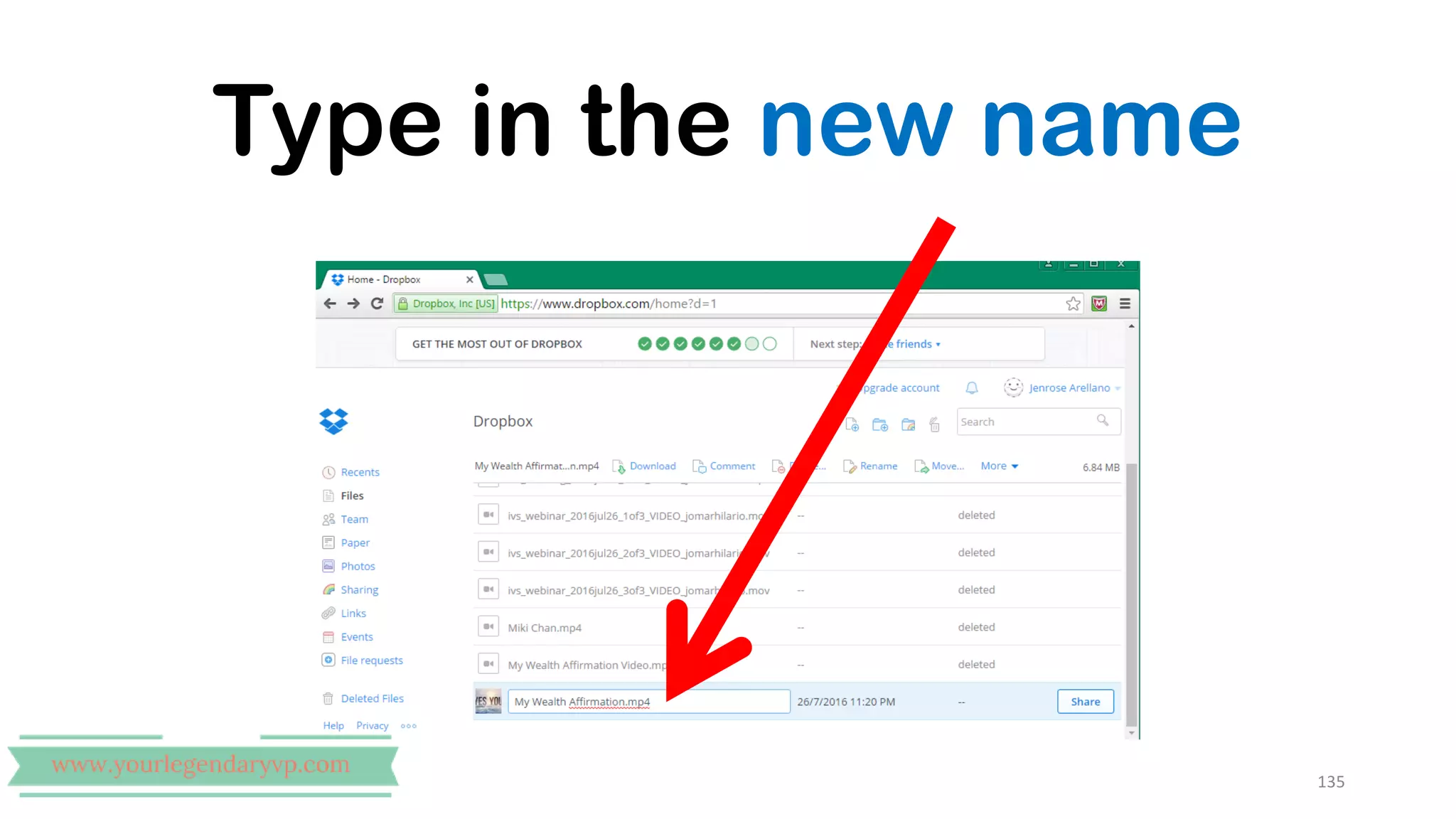The width and height of the screenshot is (1456, 819).
Task: Show deleted files via trash icon
Action: (934, 424)
